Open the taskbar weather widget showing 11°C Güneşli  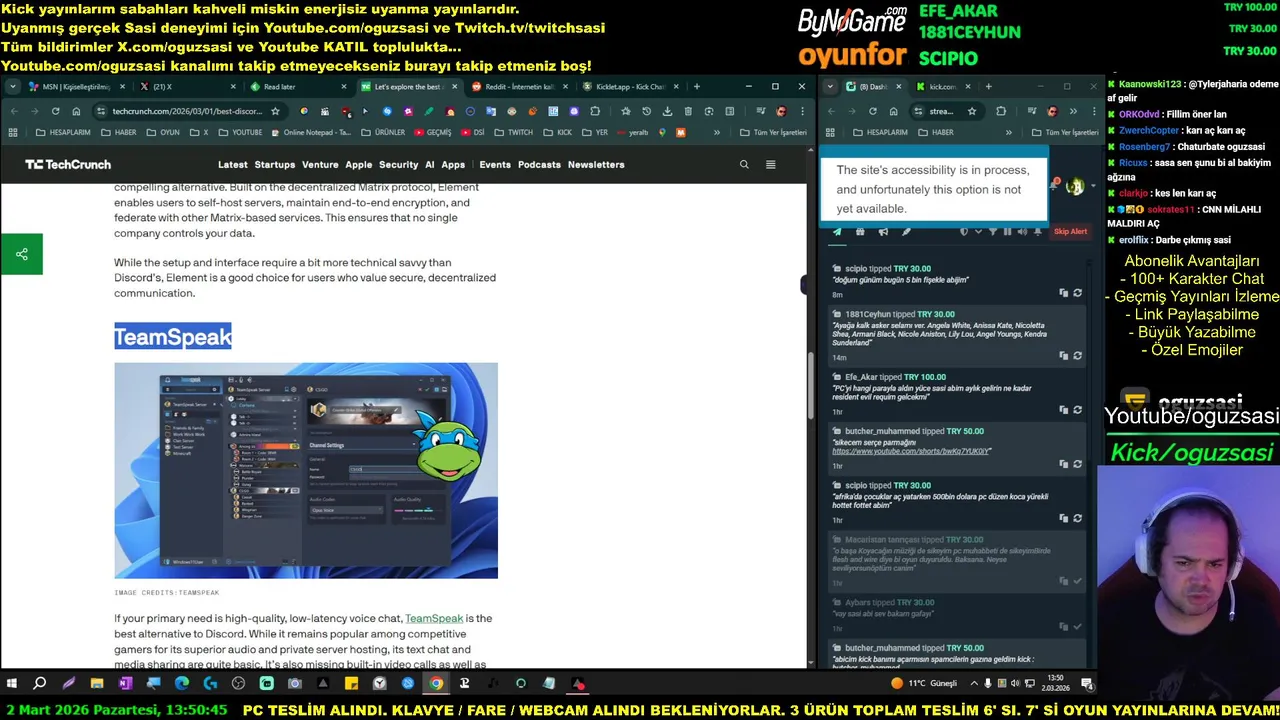click(x=924, y=684)
